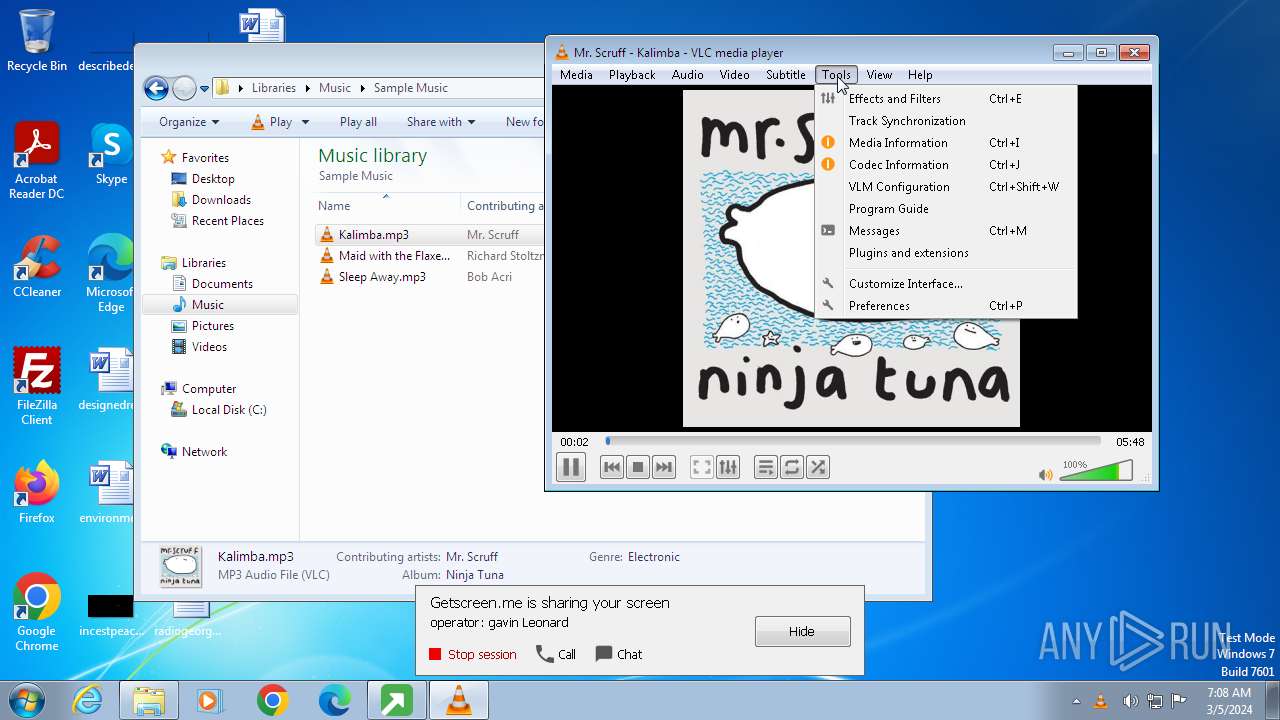Image resolution: width=1280 pixels, height=720 pixels.
Task: Select Pictures library
Action: pyautogui.click(x=213, y=326)
